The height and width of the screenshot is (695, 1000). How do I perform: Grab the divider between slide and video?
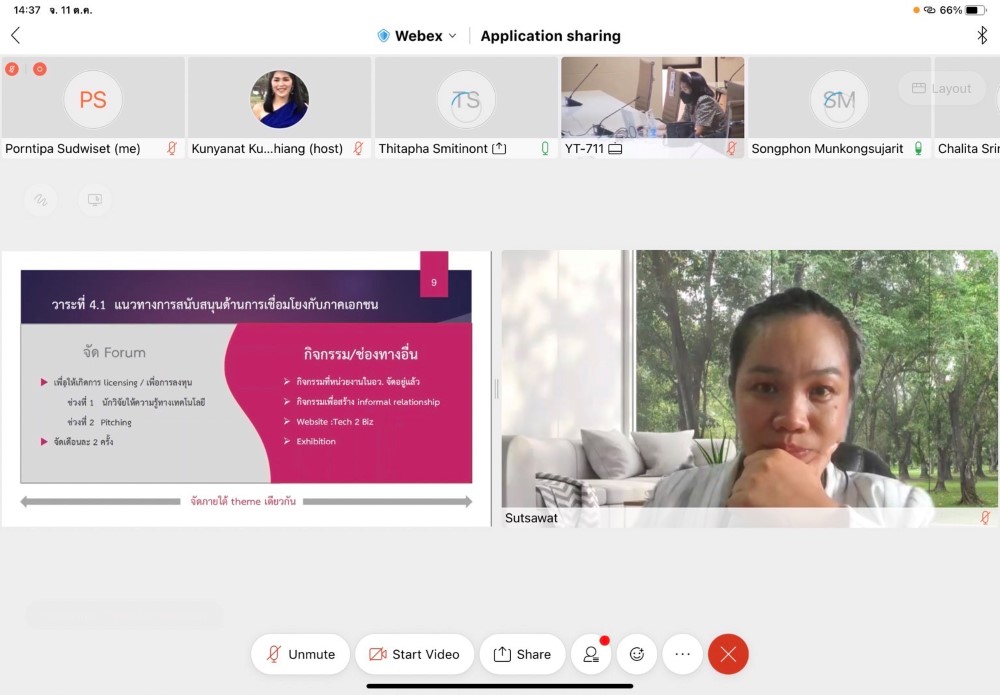(x=496, y=388)
